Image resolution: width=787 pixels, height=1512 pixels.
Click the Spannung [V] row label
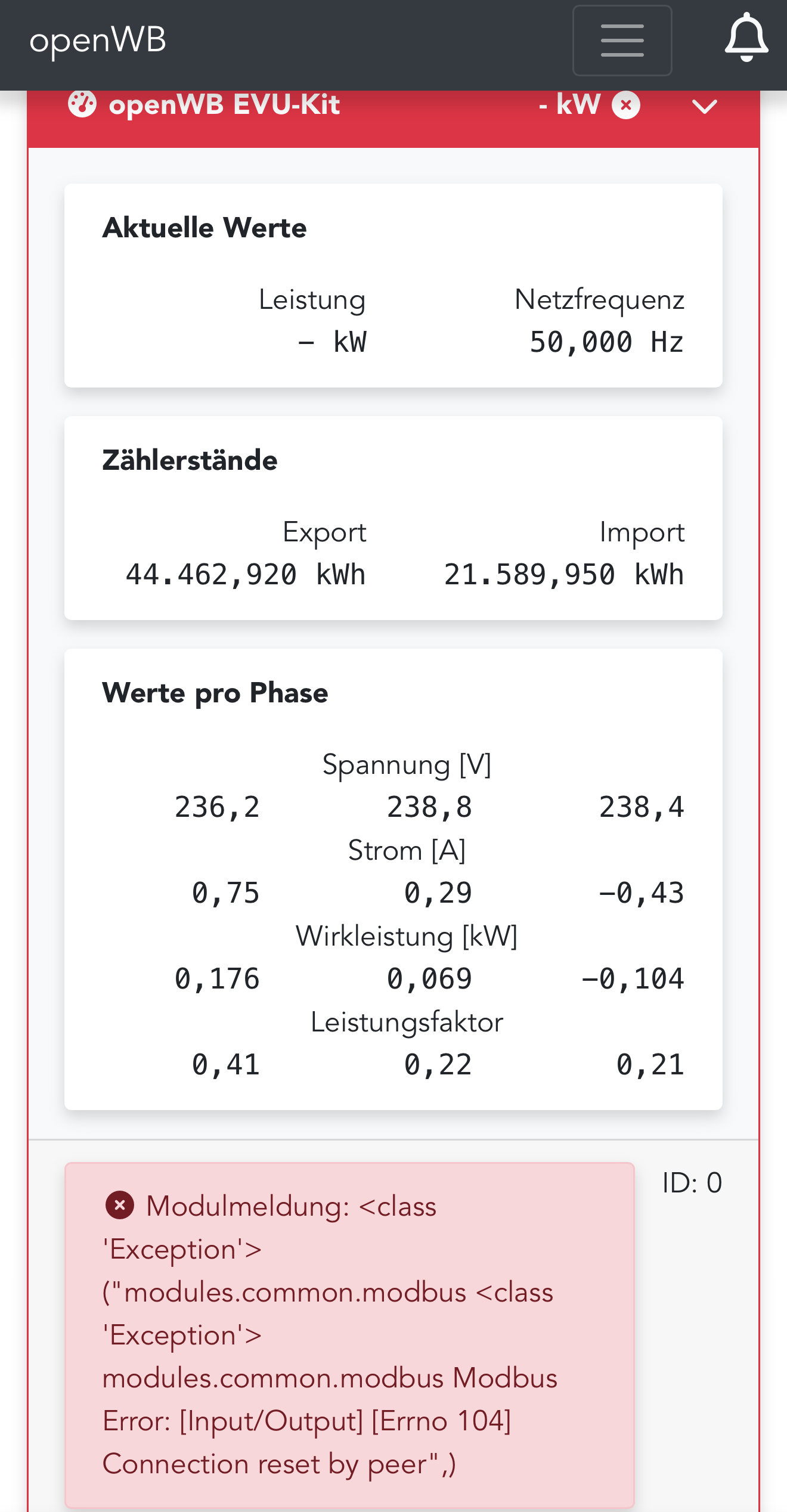407,764
